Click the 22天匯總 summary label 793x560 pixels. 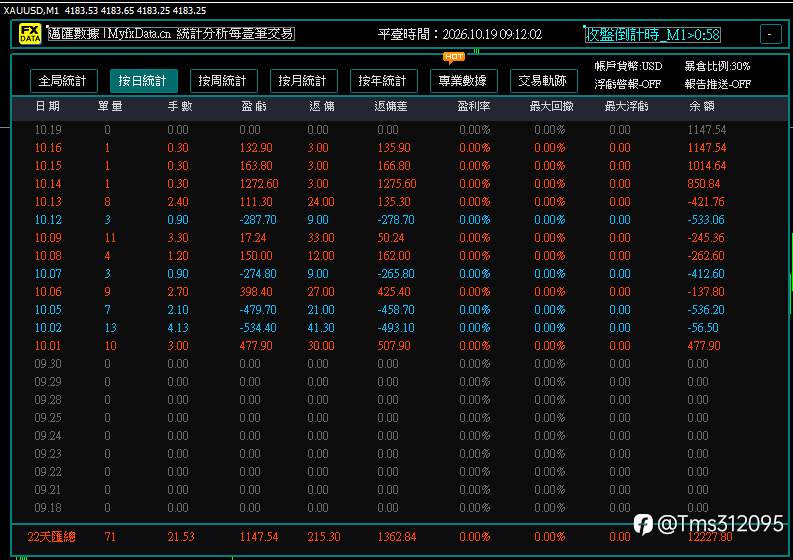[52, 537]
